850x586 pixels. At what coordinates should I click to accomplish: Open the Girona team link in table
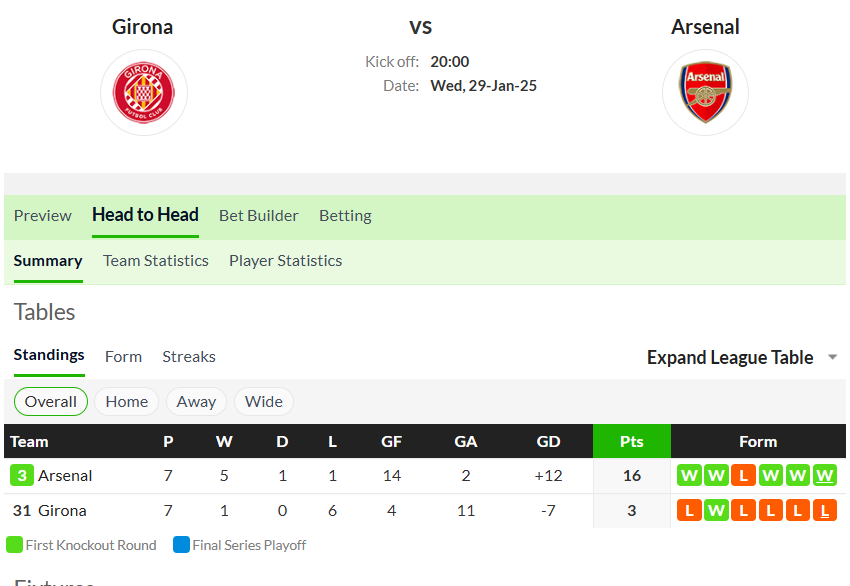click(62, 510)
